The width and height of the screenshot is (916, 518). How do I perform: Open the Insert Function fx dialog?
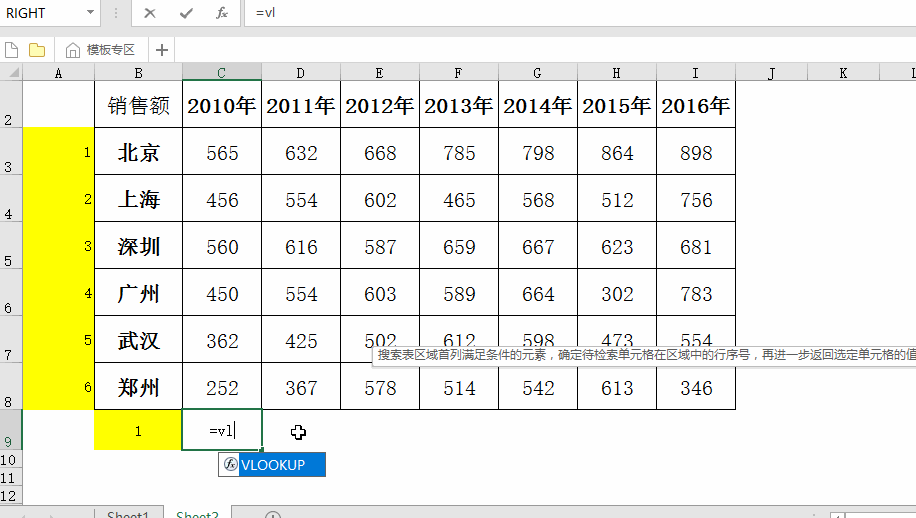point(222,13)
